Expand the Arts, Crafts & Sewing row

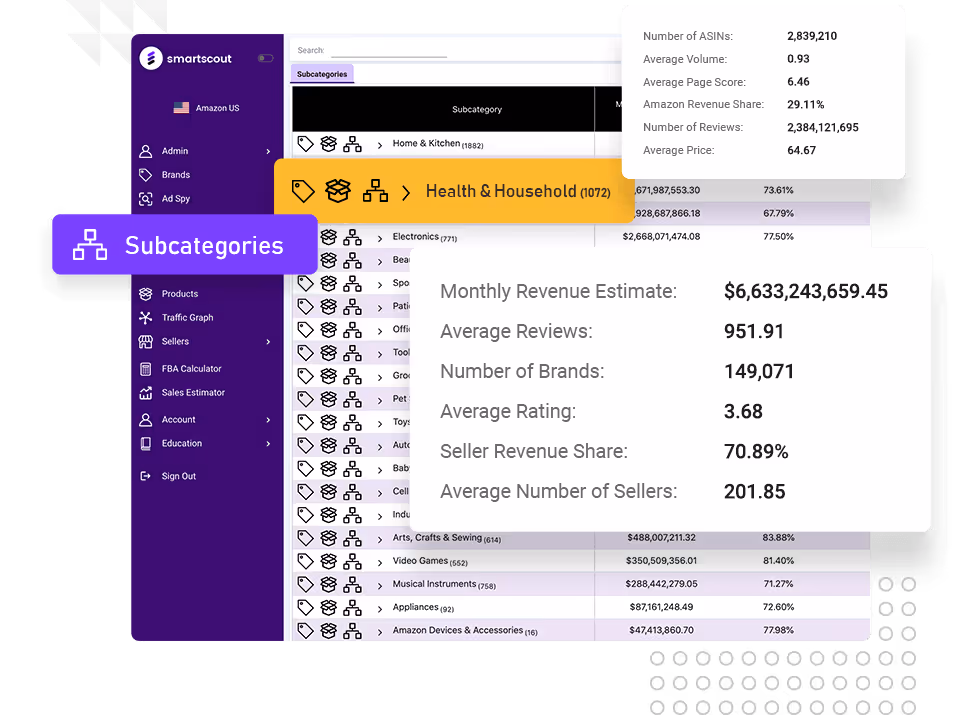click(x=380, y=539)
